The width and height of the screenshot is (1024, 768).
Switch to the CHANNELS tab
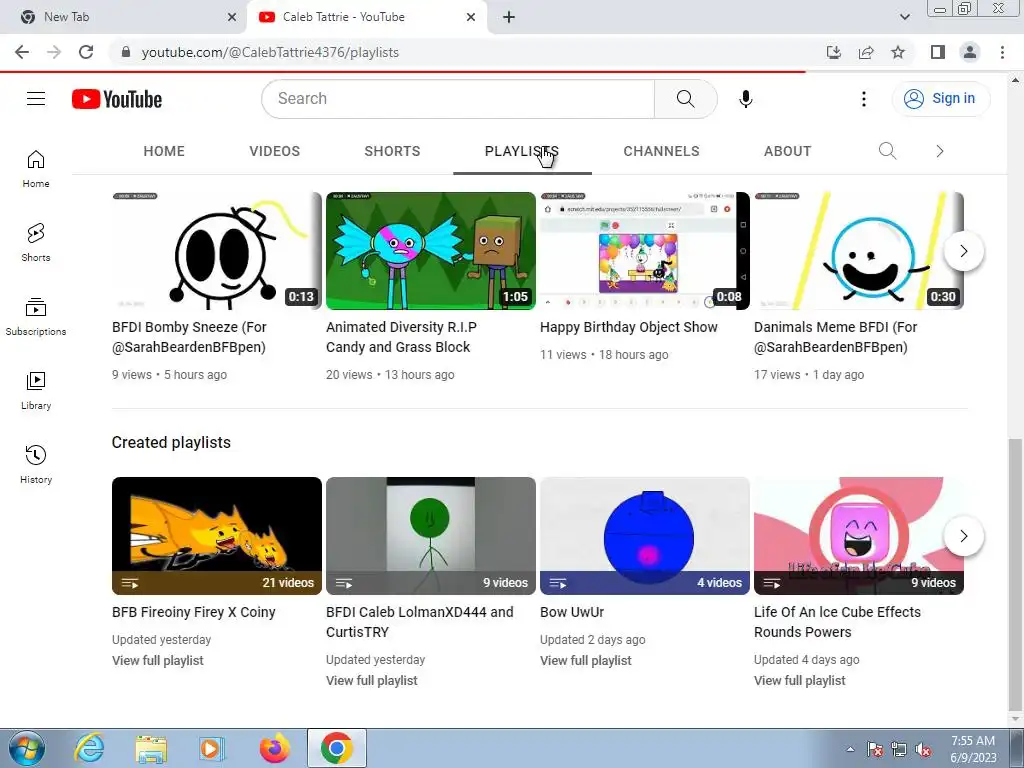pyautogui.click(x=661, y=151)
